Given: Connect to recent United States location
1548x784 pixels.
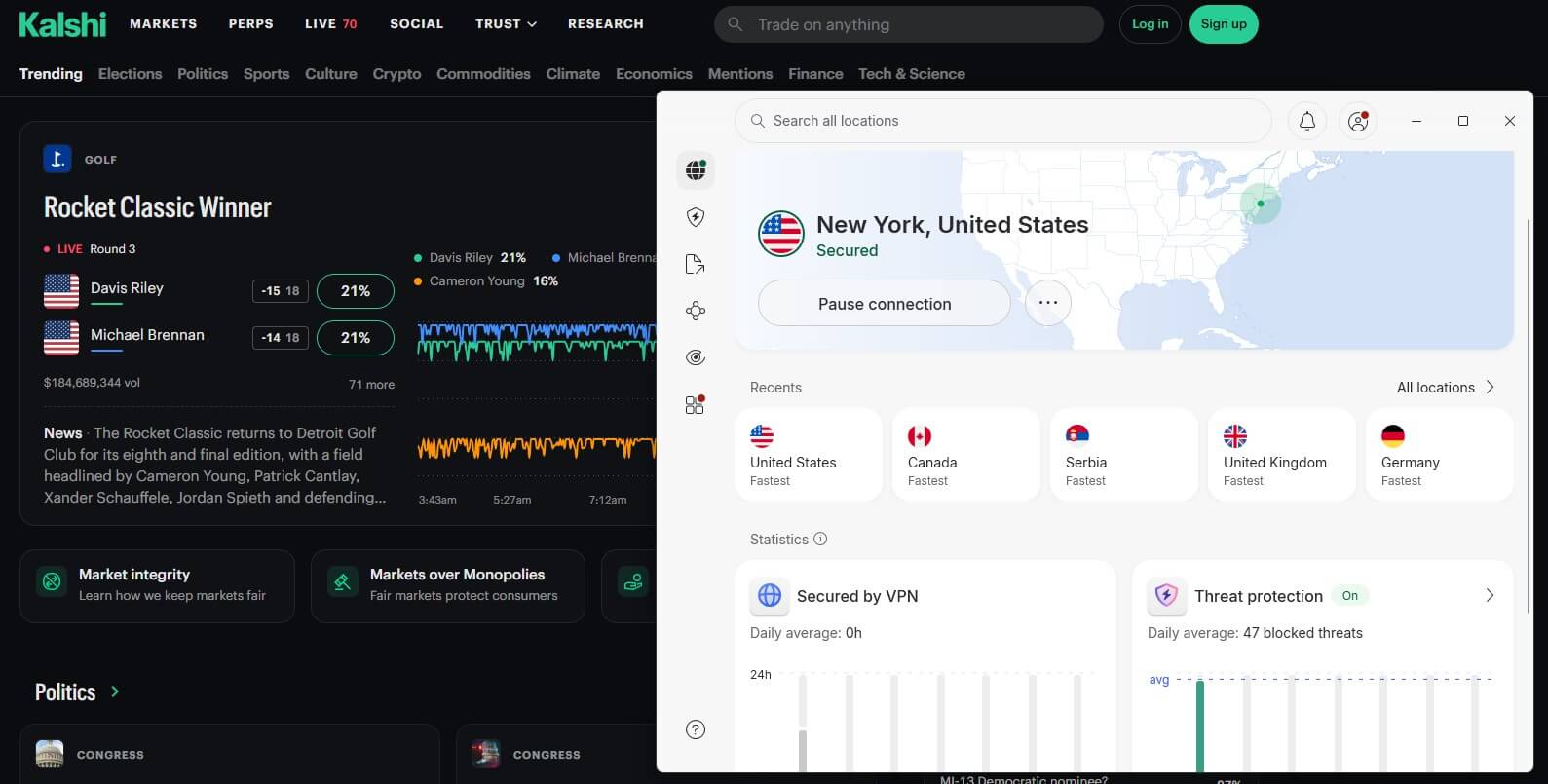Looking at the screenshot, I should (x=809, y=455).
